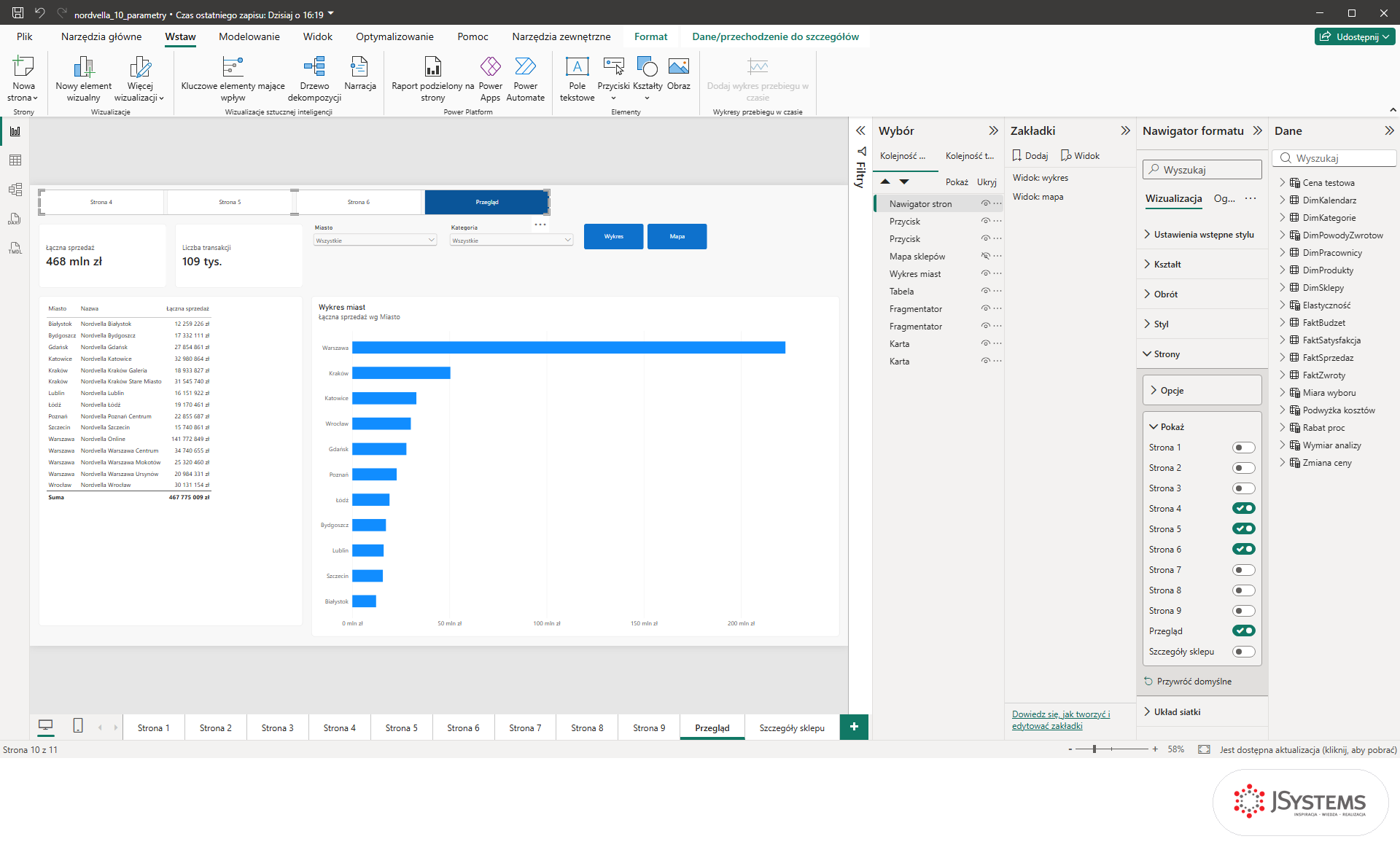Add Kluczowe elementy mające wpływ visual
Viewport: 1400px width, 847px height.
tap(233, 79)
